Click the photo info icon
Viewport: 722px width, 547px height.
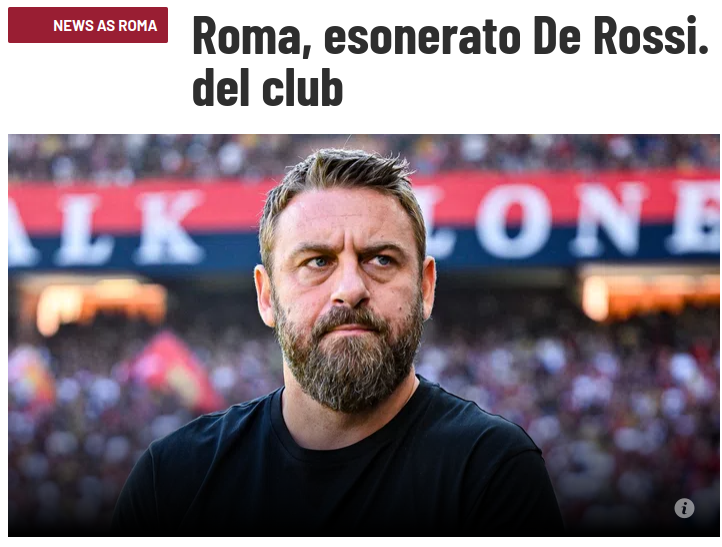point(684,508)
